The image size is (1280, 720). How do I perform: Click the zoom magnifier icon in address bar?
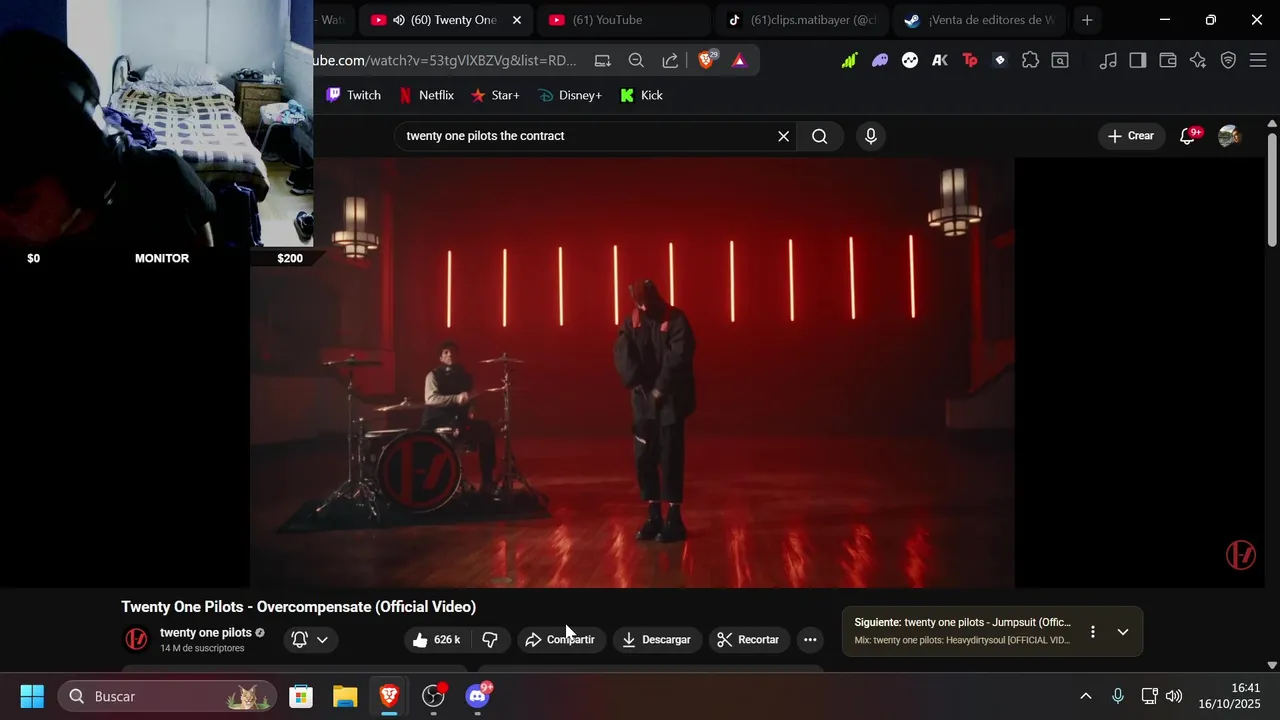point(636,60)
